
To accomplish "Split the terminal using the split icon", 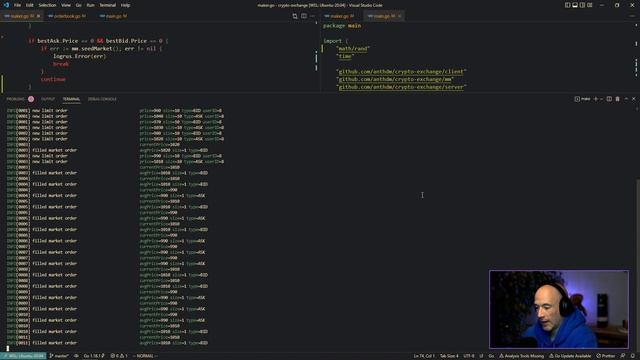I will [x=609, y=99].
